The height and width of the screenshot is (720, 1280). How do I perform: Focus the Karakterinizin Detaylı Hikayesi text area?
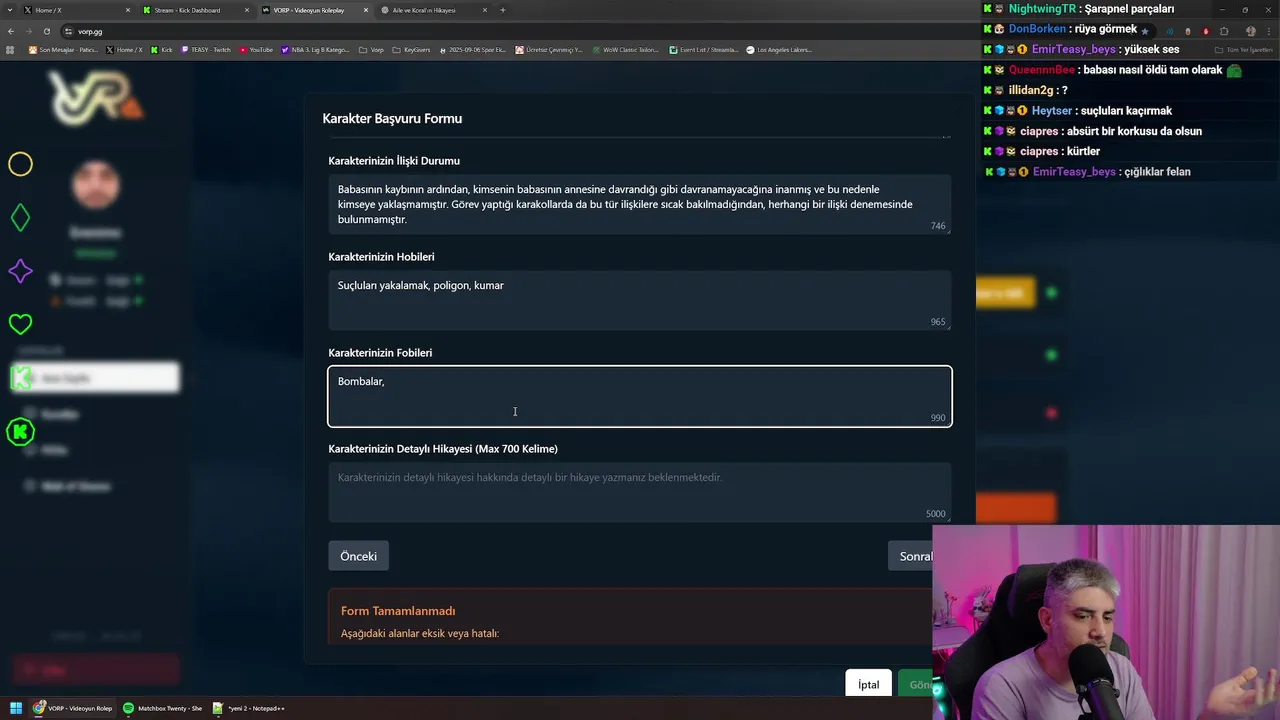click(x=640, y=492)
